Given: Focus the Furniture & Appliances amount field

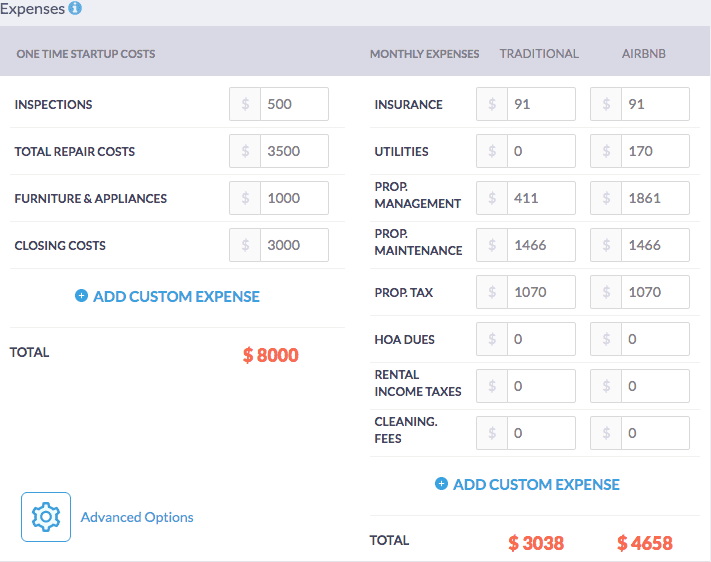Looking at the screenshot, I should coord(294,198).
